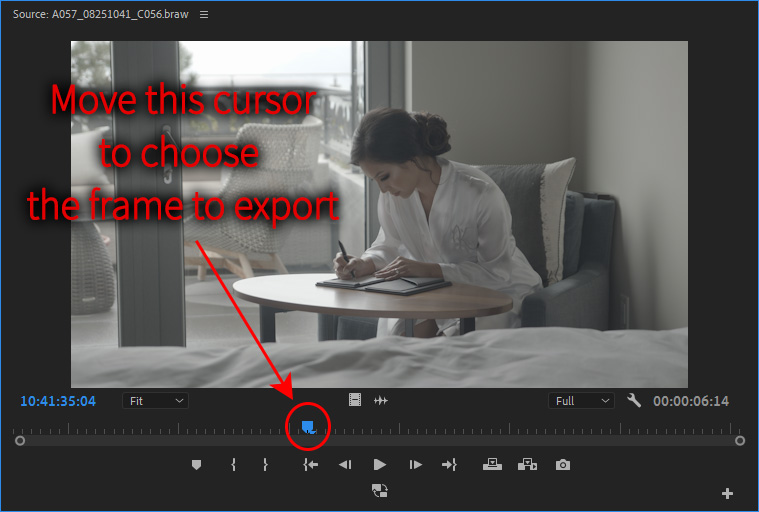Open the Full playback resolution dropdown
The image size is (759, 512).
pyautogui.click(x=581, y=401)
